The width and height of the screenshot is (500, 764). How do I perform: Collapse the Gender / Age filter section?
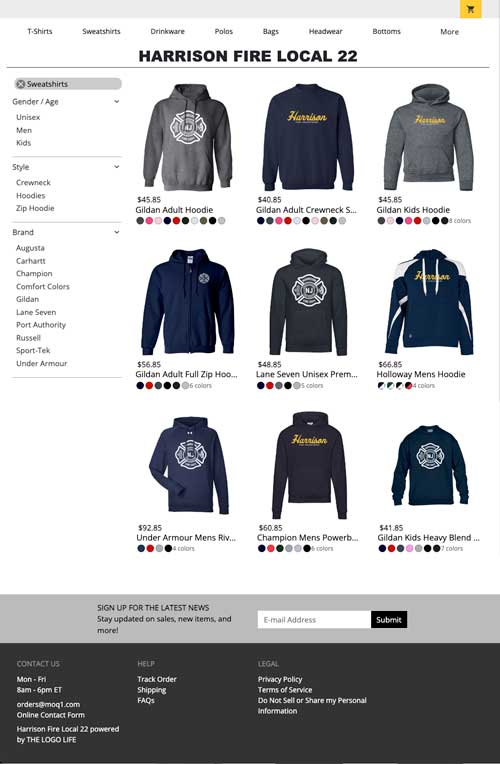[116, 101]
